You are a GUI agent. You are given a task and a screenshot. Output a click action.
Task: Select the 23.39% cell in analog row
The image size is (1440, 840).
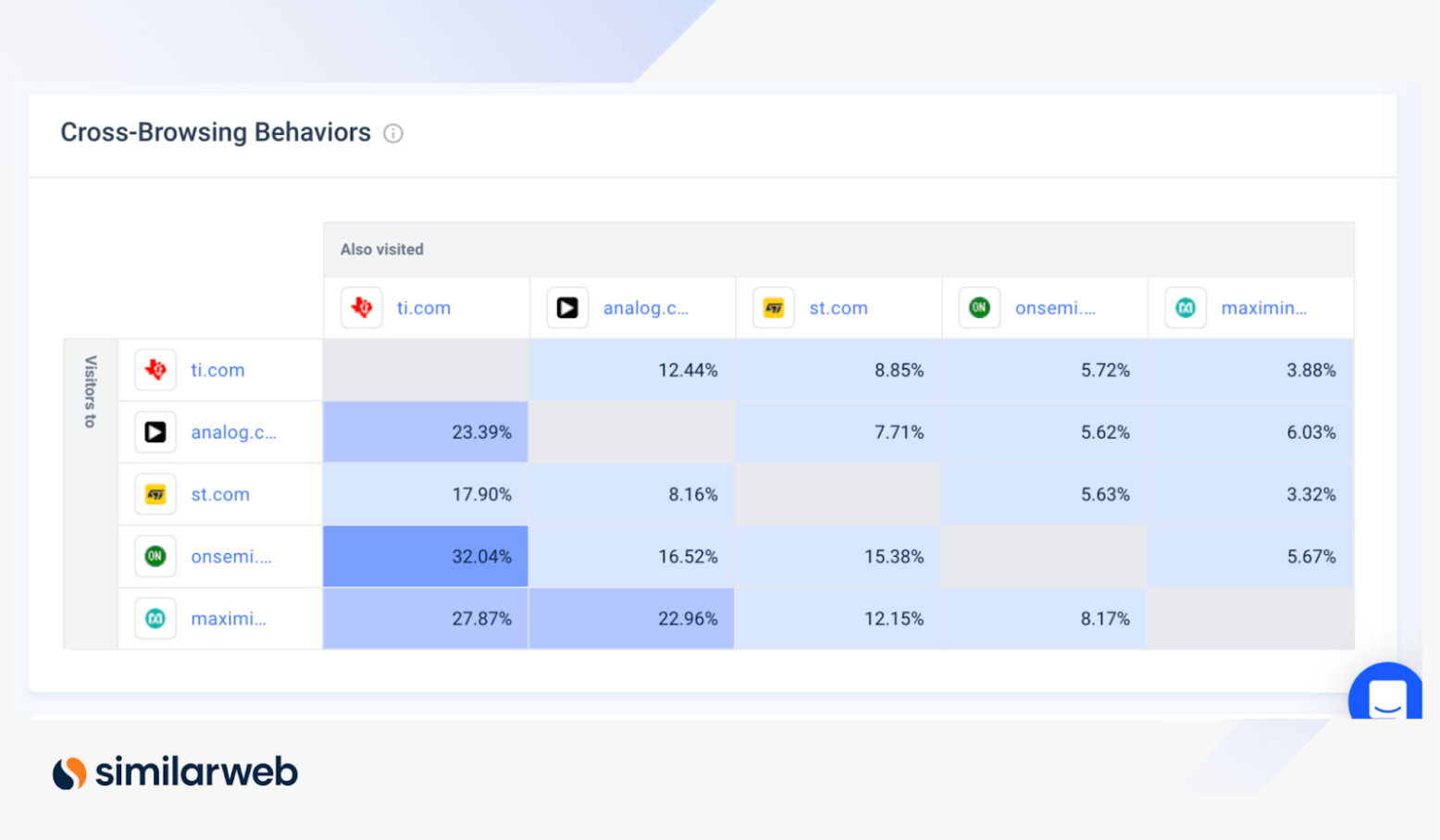[426, 432]
